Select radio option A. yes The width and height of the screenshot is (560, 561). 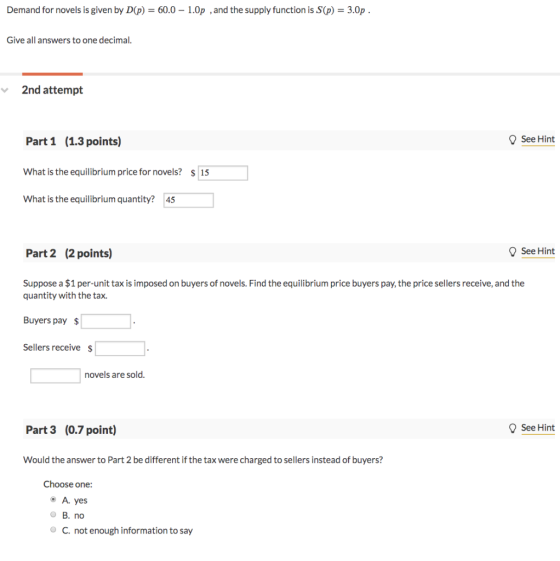tap(53, 499)
